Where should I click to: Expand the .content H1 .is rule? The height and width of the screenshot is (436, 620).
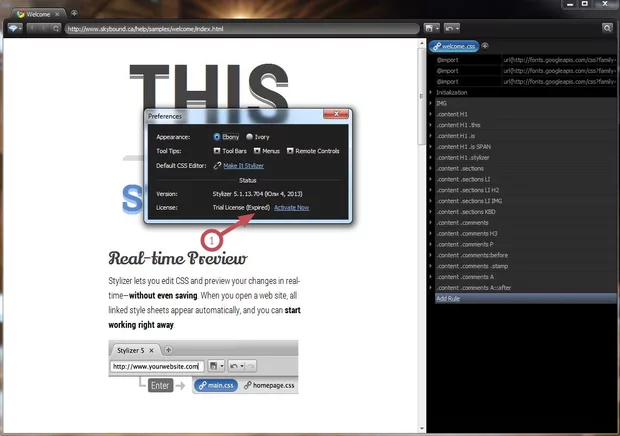pyautogui.click(x=431, y=136)
